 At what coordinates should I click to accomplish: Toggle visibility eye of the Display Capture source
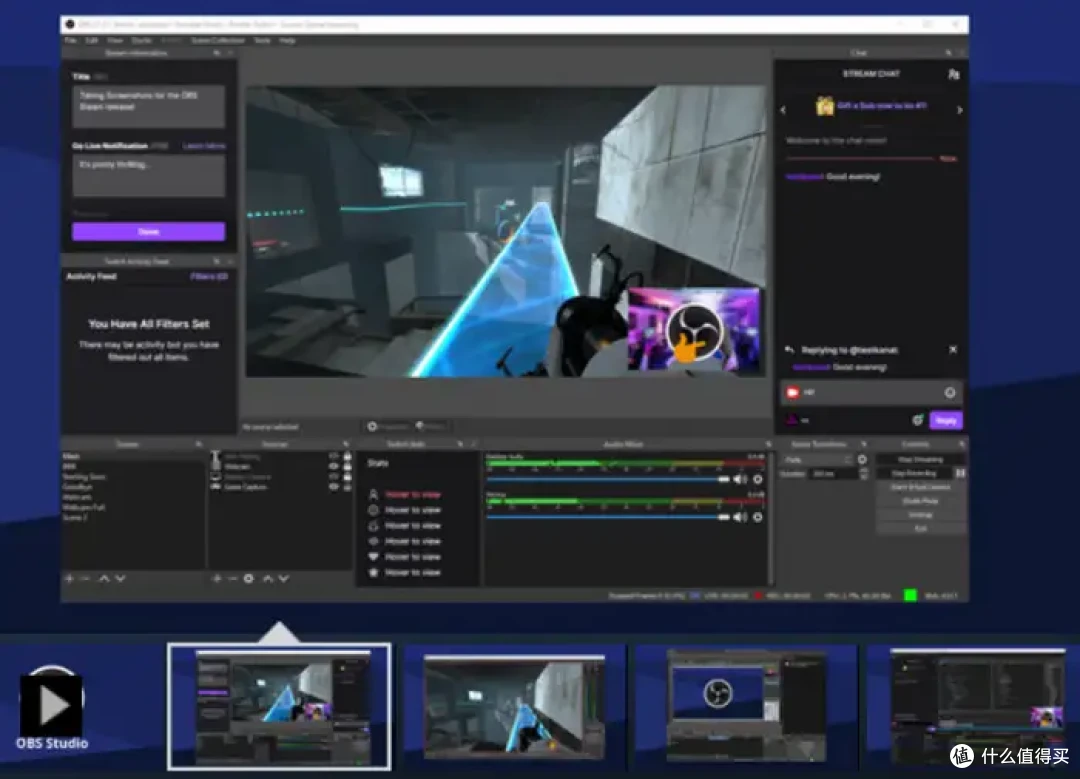coord(334,477)
